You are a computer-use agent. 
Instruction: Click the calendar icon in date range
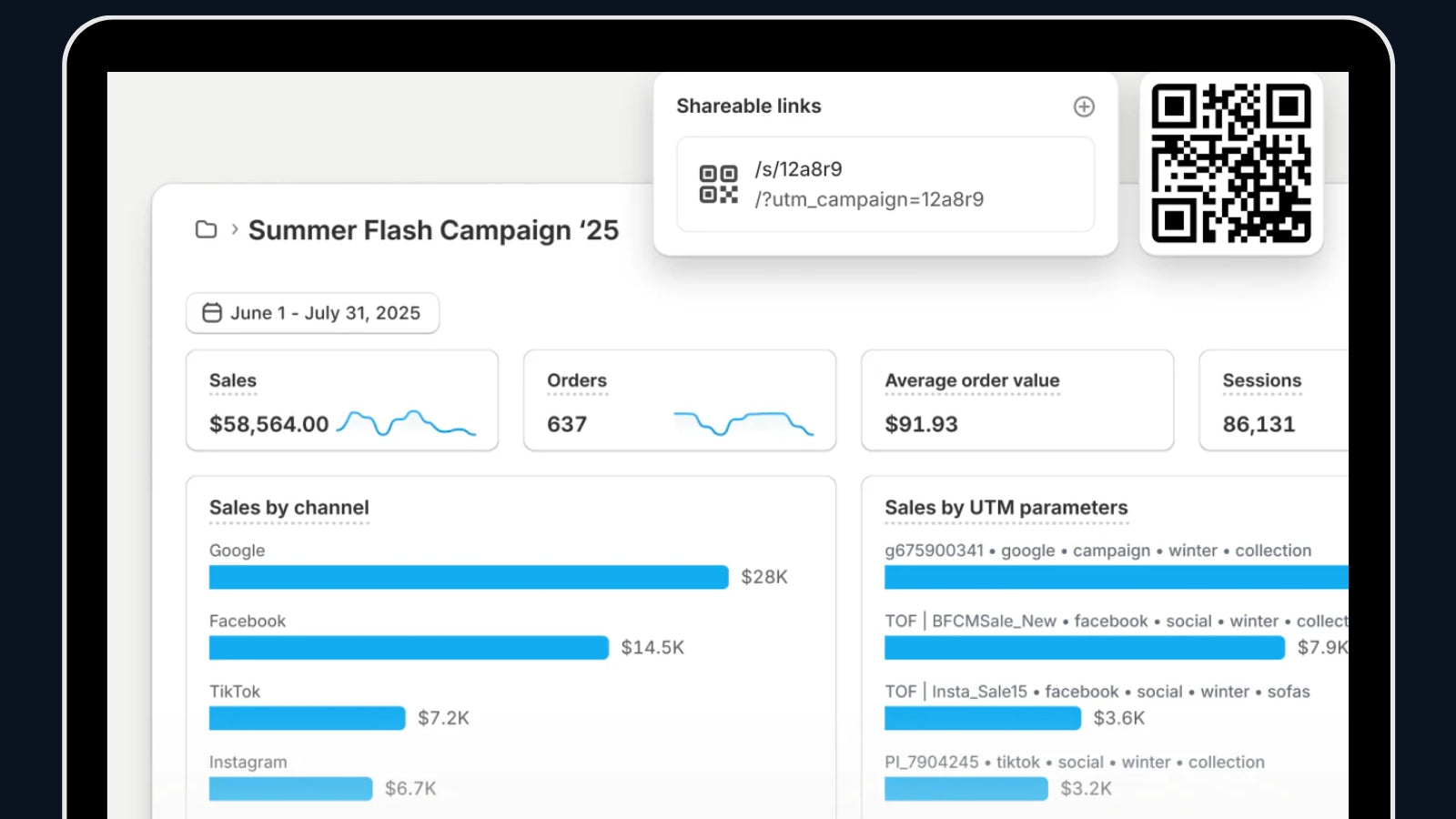212,313
